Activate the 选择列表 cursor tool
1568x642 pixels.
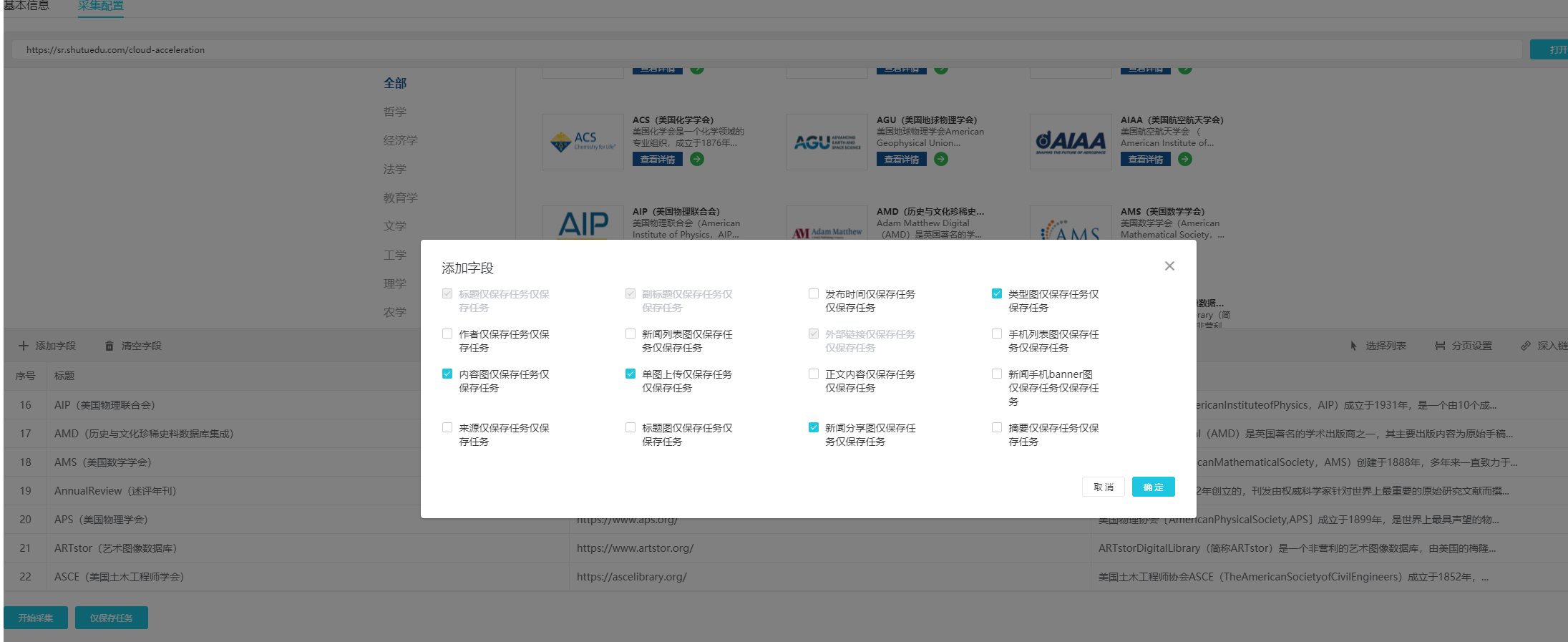[1378, 346]
